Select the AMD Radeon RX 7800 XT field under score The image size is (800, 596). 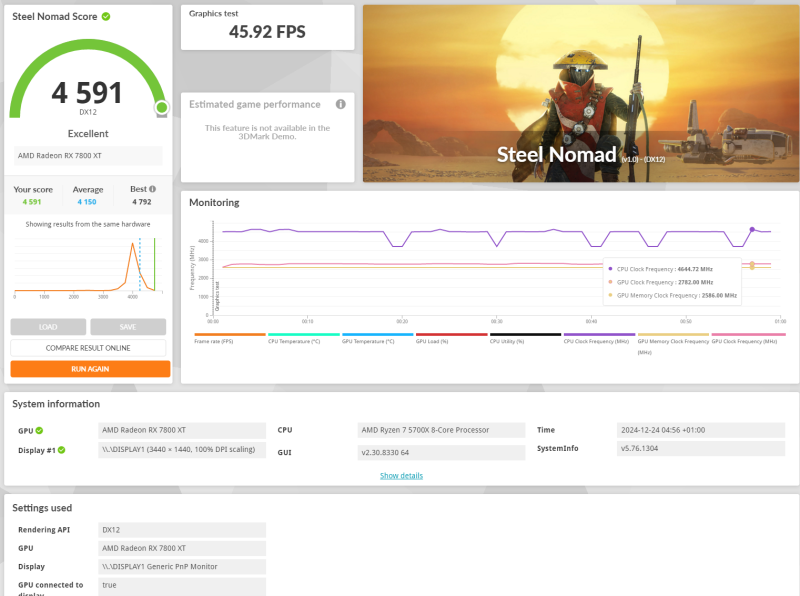pyautogui.click(x=88, y=156)
